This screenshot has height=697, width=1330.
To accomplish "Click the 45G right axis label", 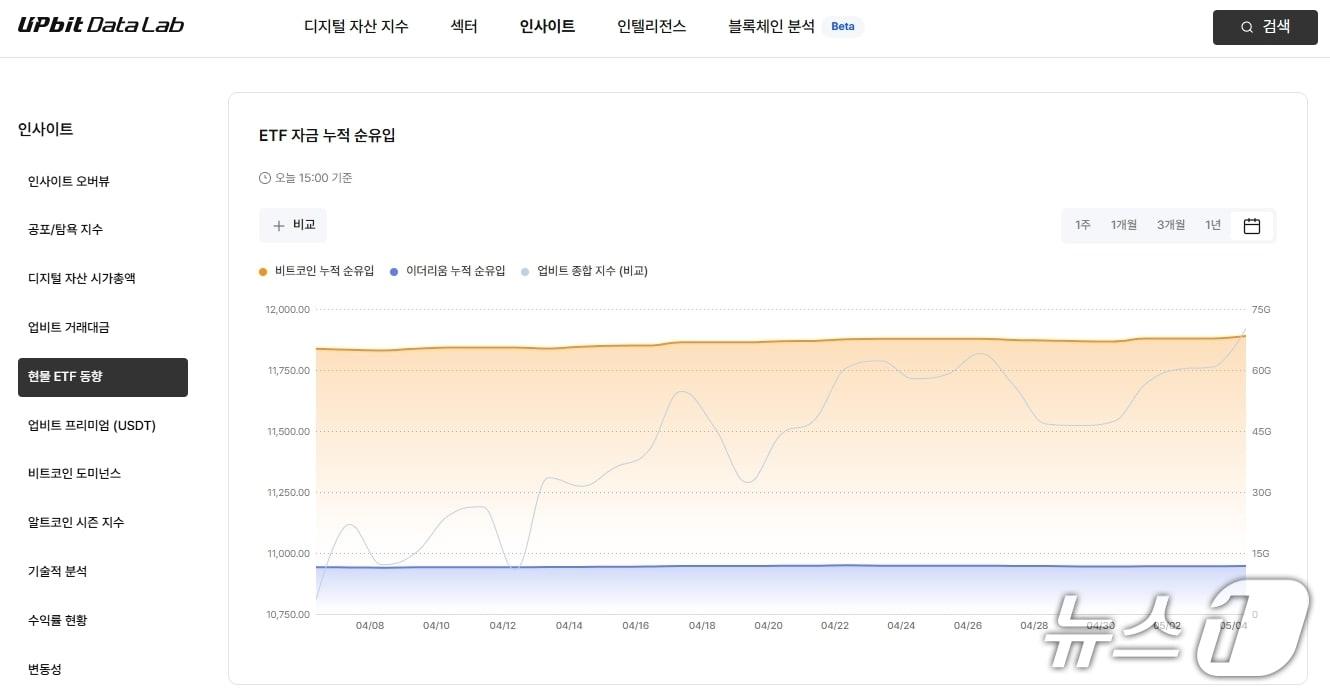I will pyautogui.click(x=1261, y=432).
